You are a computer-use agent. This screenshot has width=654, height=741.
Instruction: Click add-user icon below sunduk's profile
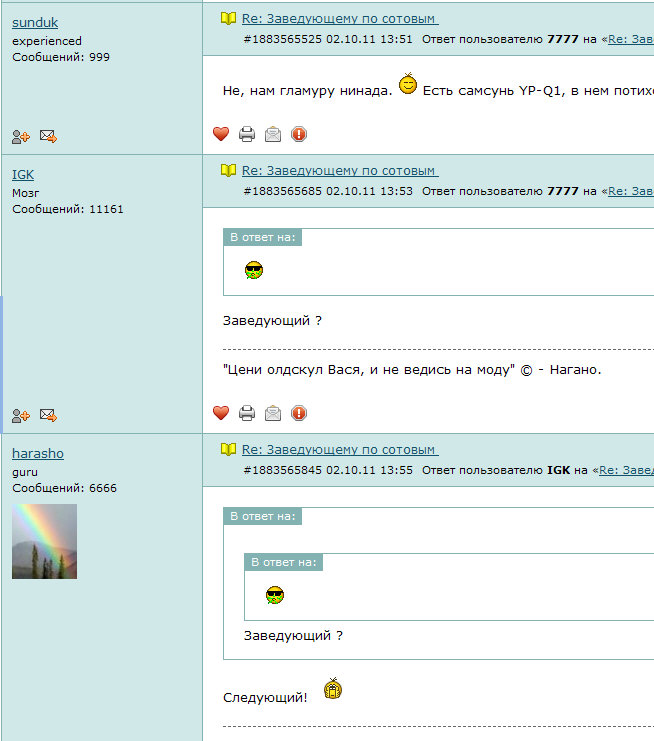coord(21,136)
